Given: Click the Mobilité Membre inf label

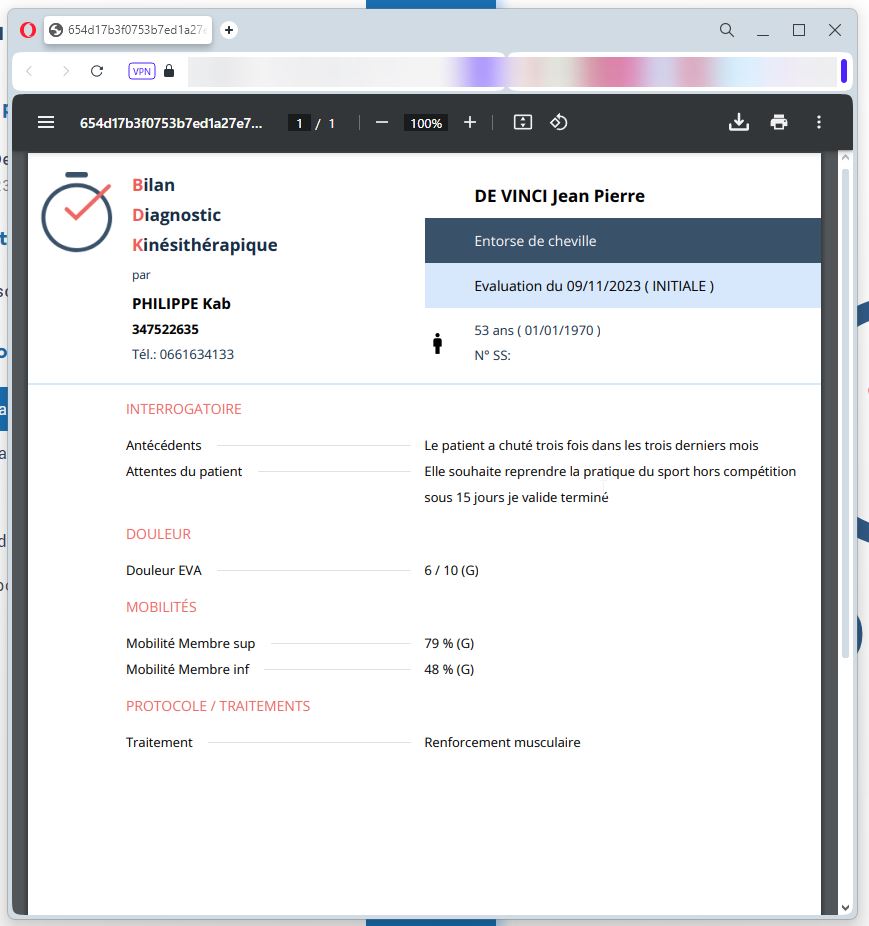Looking at the screenshot, I should click(x=187, y=669).
